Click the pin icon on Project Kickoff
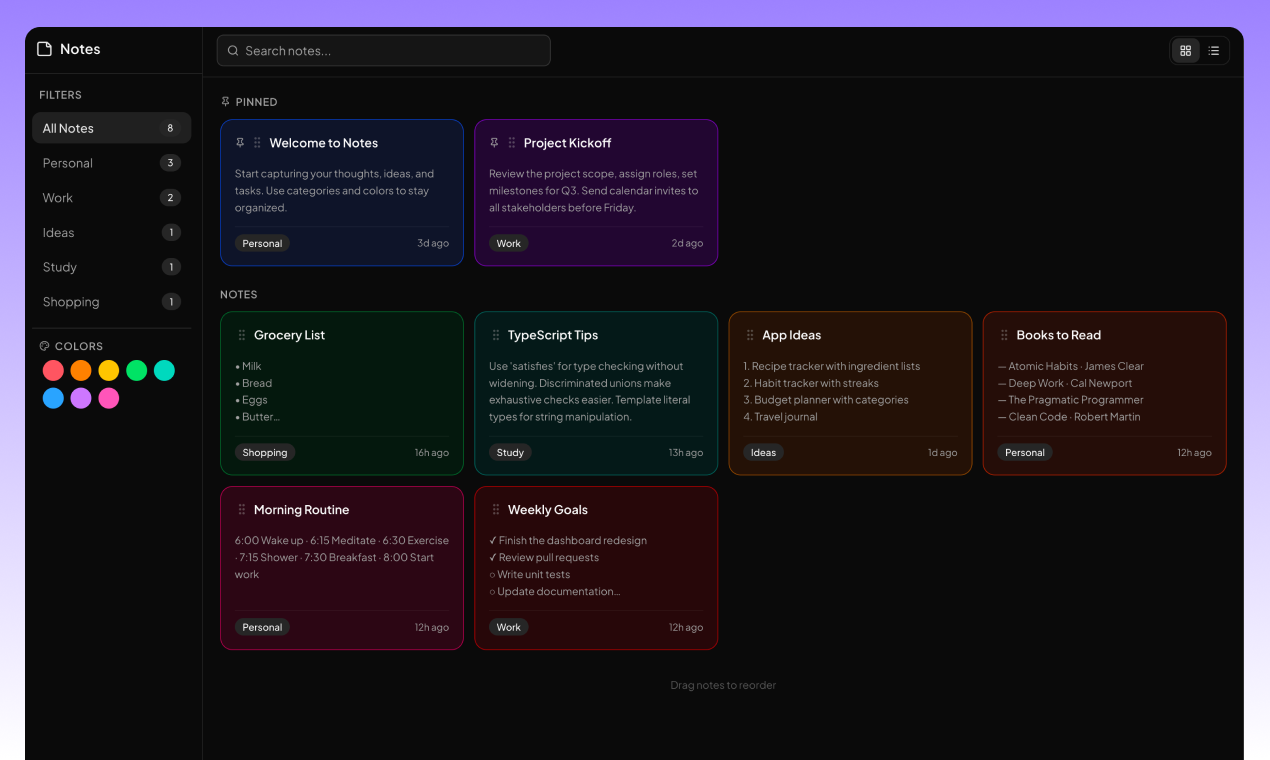 pos(494,142)
